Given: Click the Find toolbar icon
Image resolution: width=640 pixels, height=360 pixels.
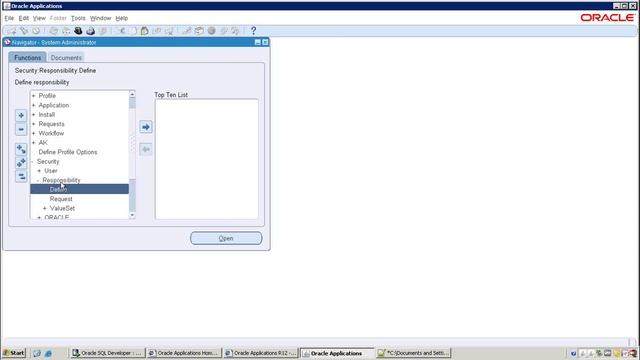Looking at the screenshot, I should pos(24,31).
